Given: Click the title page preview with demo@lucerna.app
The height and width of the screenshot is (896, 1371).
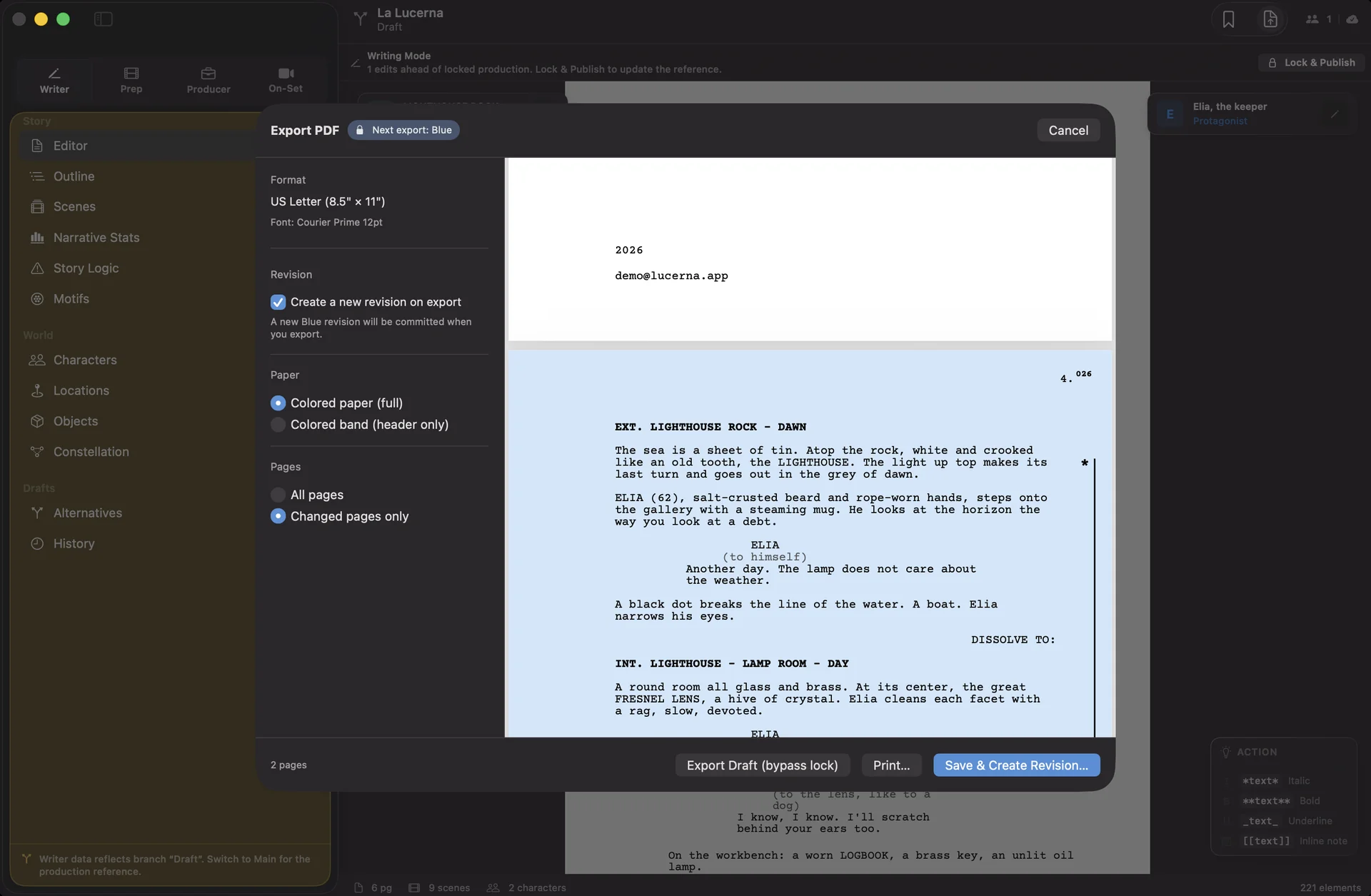Looking at the screenshot, I should 810,250.
